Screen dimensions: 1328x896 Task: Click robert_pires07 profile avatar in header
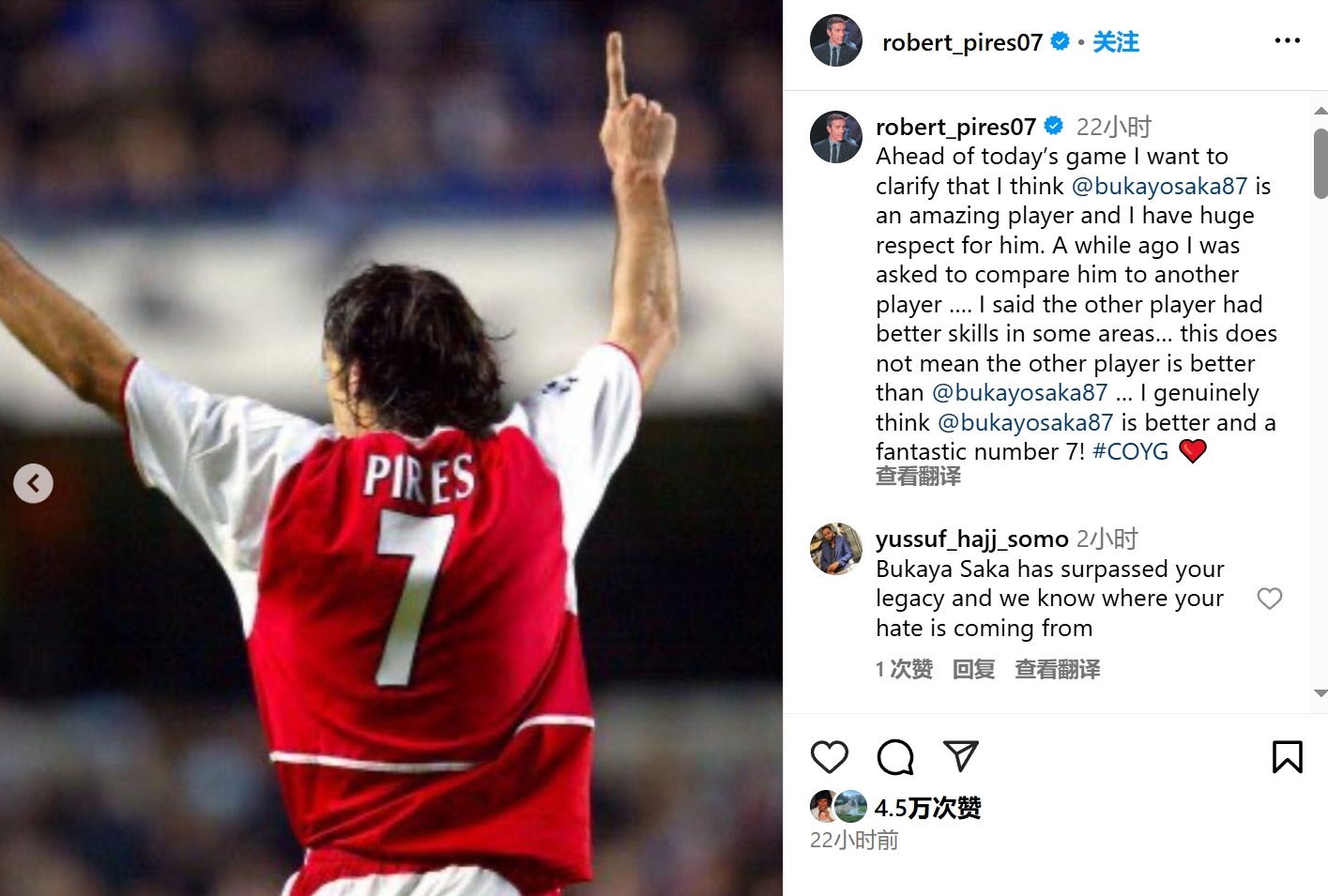tap(835, 41)
